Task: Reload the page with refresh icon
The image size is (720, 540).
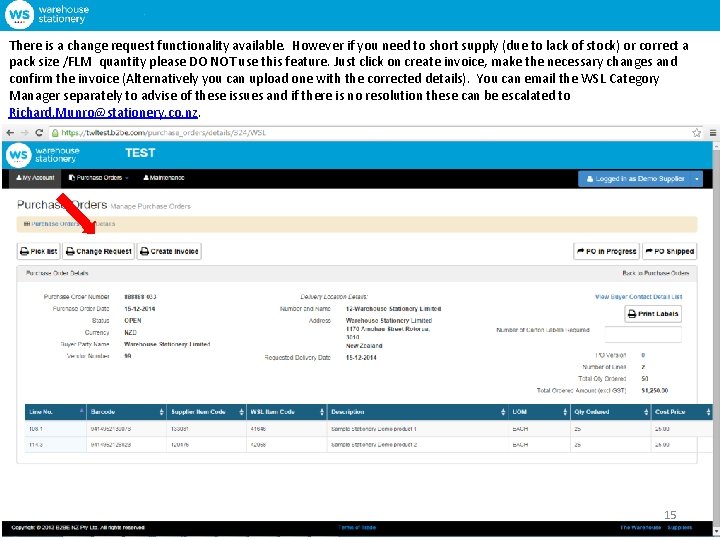Action: [x=39, y=133]
